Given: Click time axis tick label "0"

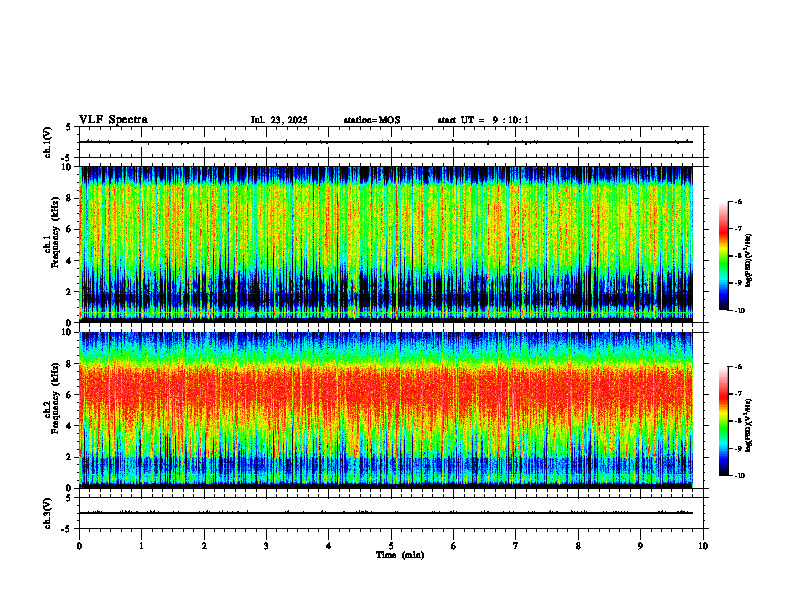Looking at the screenshot, I should [79, 546].
